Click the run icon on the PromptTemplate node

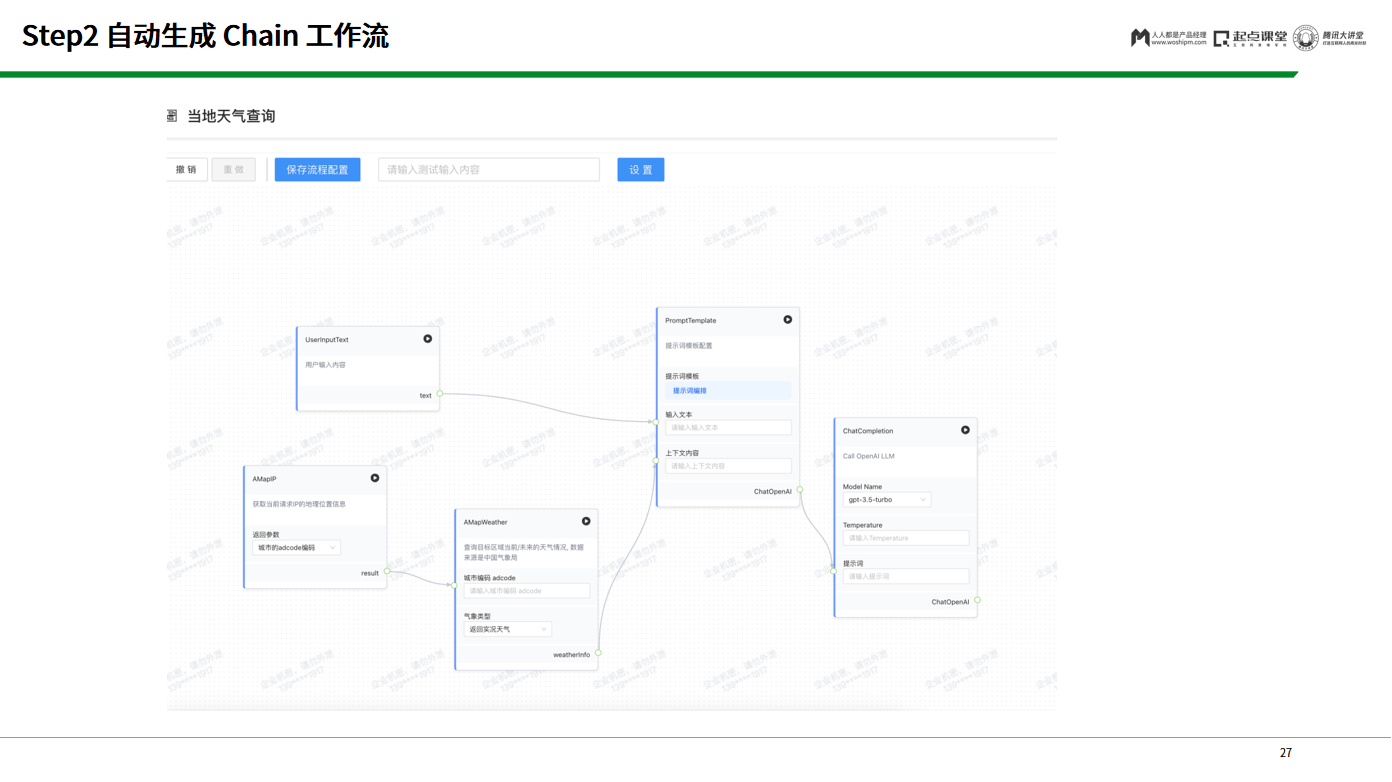coord(789,320)
